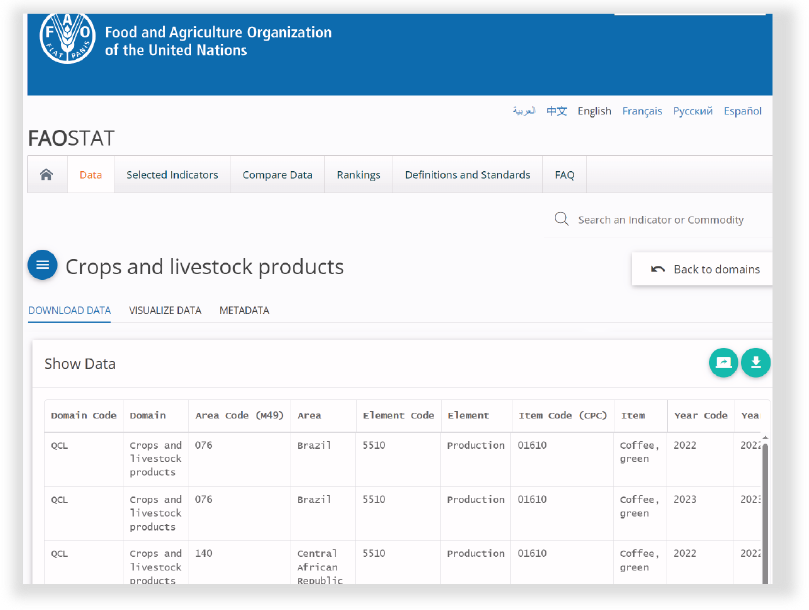Click the search magnifying glass icon
The width and height of the screenshot is (809, 610).
(x=562, y=219)
